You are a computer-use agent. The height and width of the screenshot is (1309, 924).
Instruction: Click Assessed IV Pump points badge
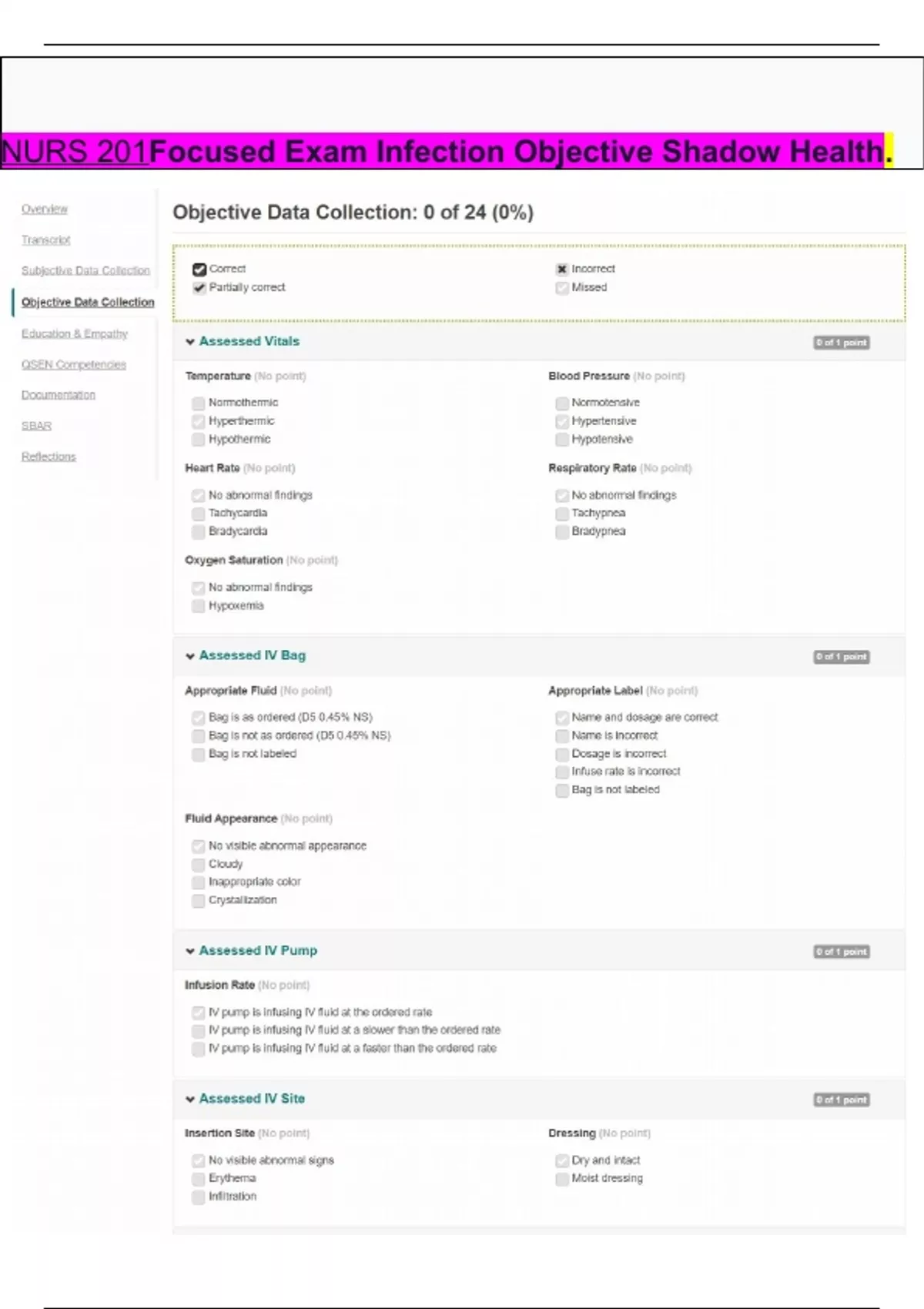click(842, 952)
